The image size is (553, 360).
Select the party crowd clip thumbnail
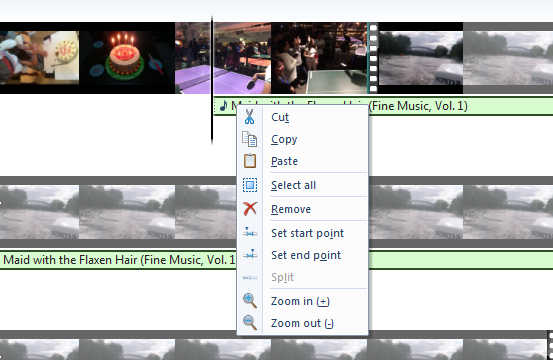(x=319, y=58)
